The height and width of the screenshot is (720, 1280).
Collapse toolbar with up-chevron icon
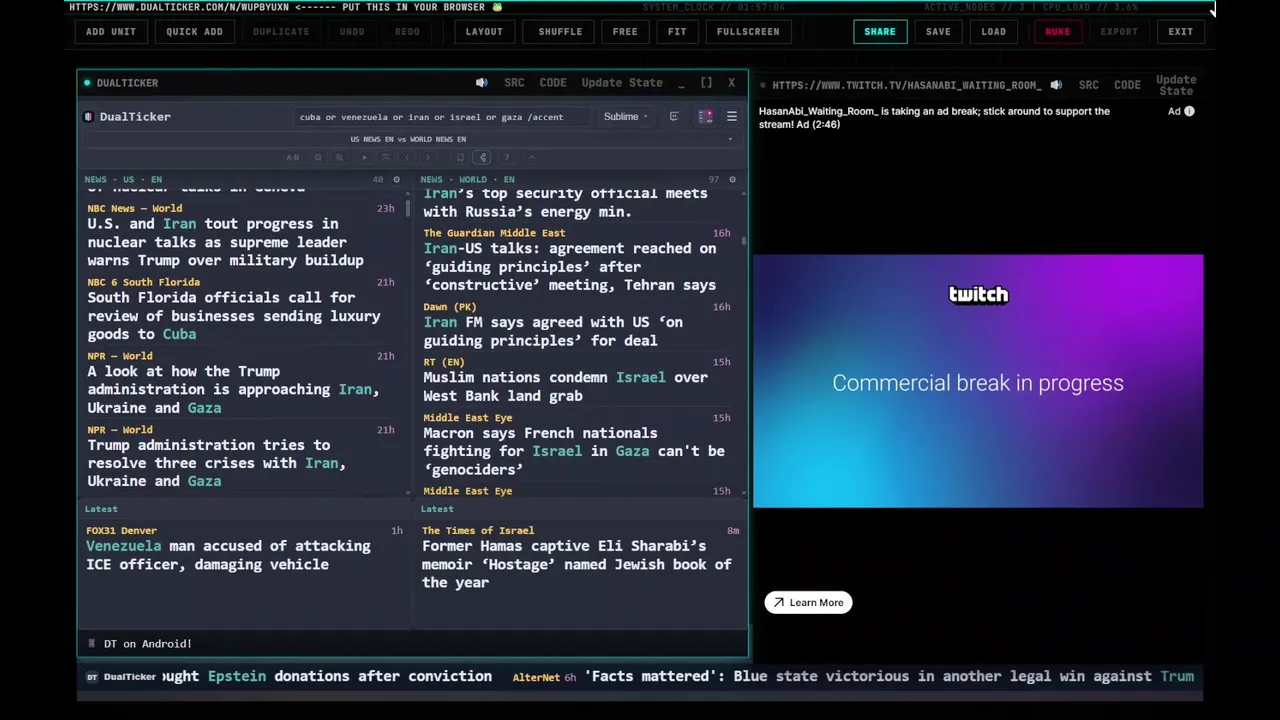[x=532, y=157]
